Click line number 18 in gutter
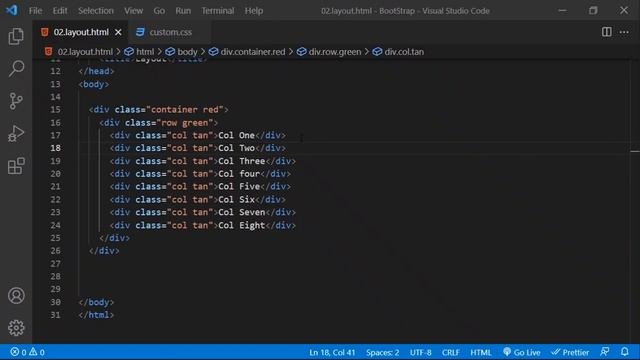The width and height of the screenshot is (640, 360). pos(55,148)
